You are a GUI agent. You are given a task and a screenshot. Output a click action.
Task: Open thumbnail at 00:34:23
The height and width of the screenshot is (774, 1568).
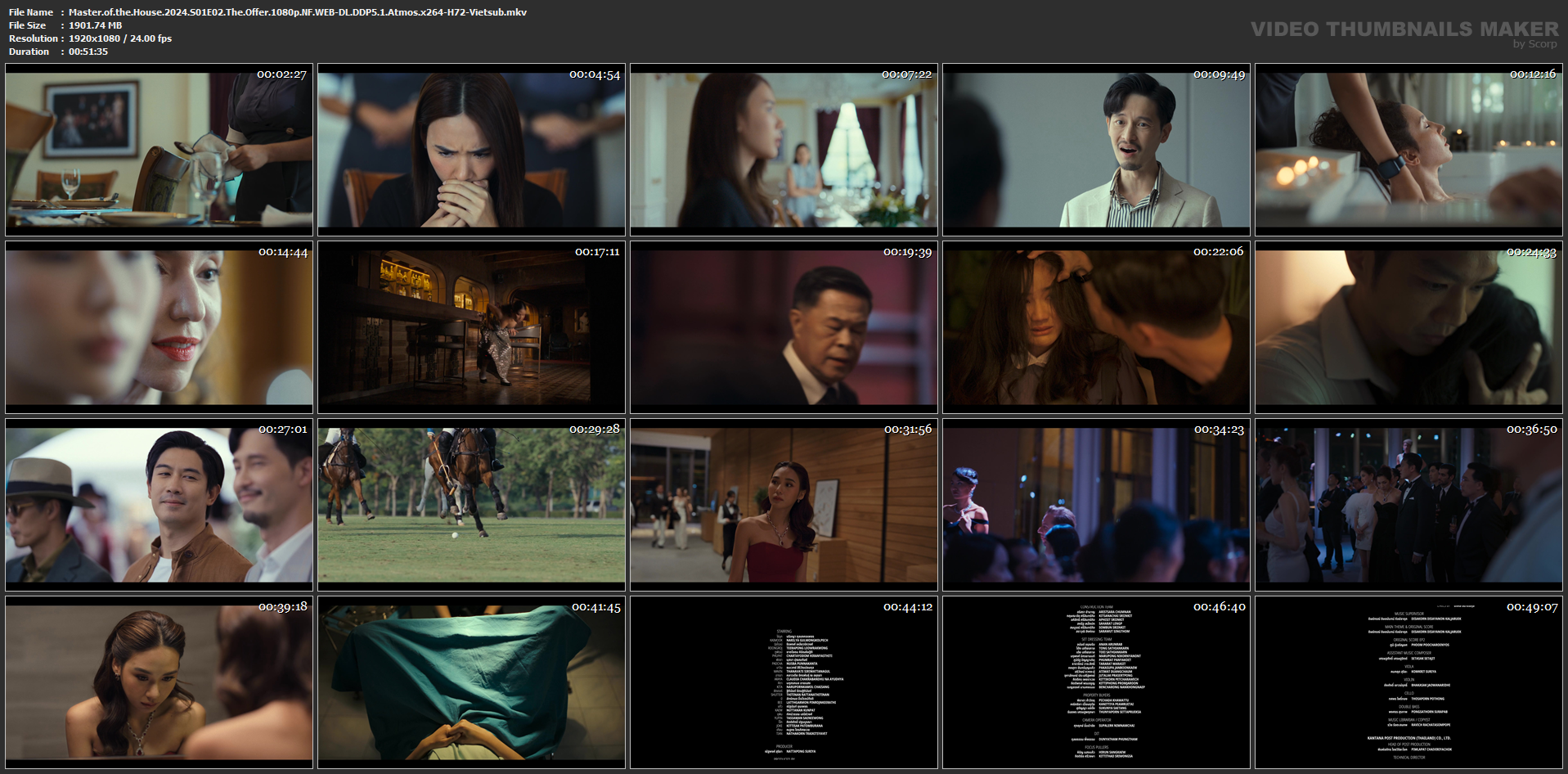(x=1096, y=505)
